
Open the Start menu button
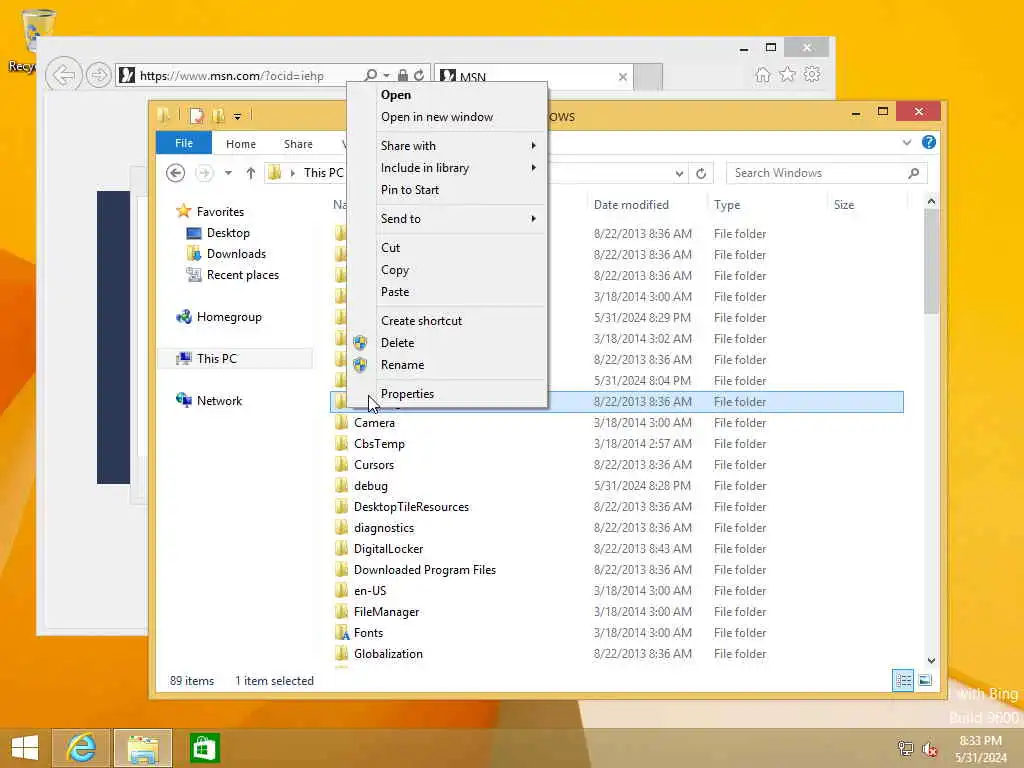pos(24,748)
